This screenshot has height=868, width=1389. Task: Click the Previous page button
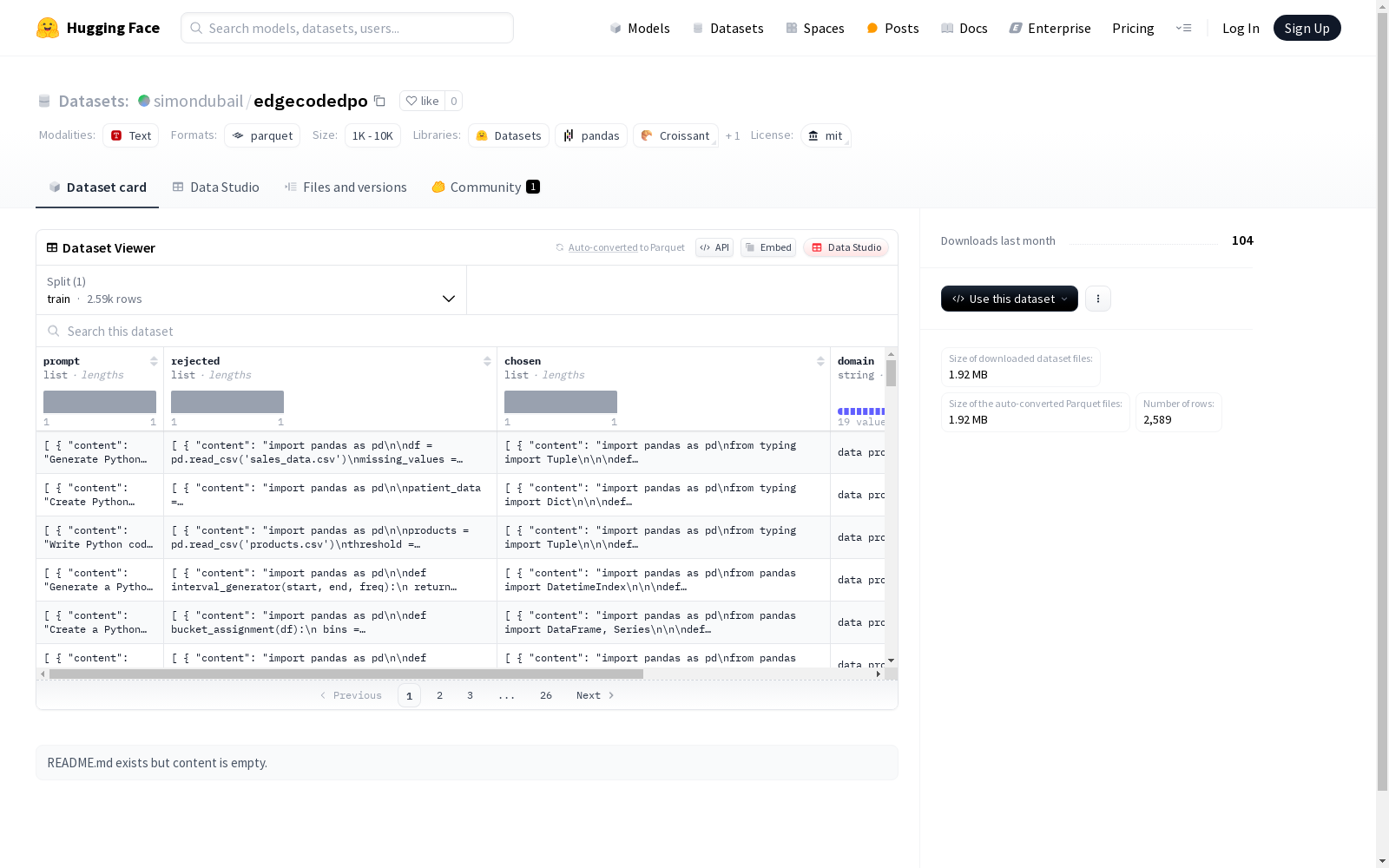coord(351,695)
